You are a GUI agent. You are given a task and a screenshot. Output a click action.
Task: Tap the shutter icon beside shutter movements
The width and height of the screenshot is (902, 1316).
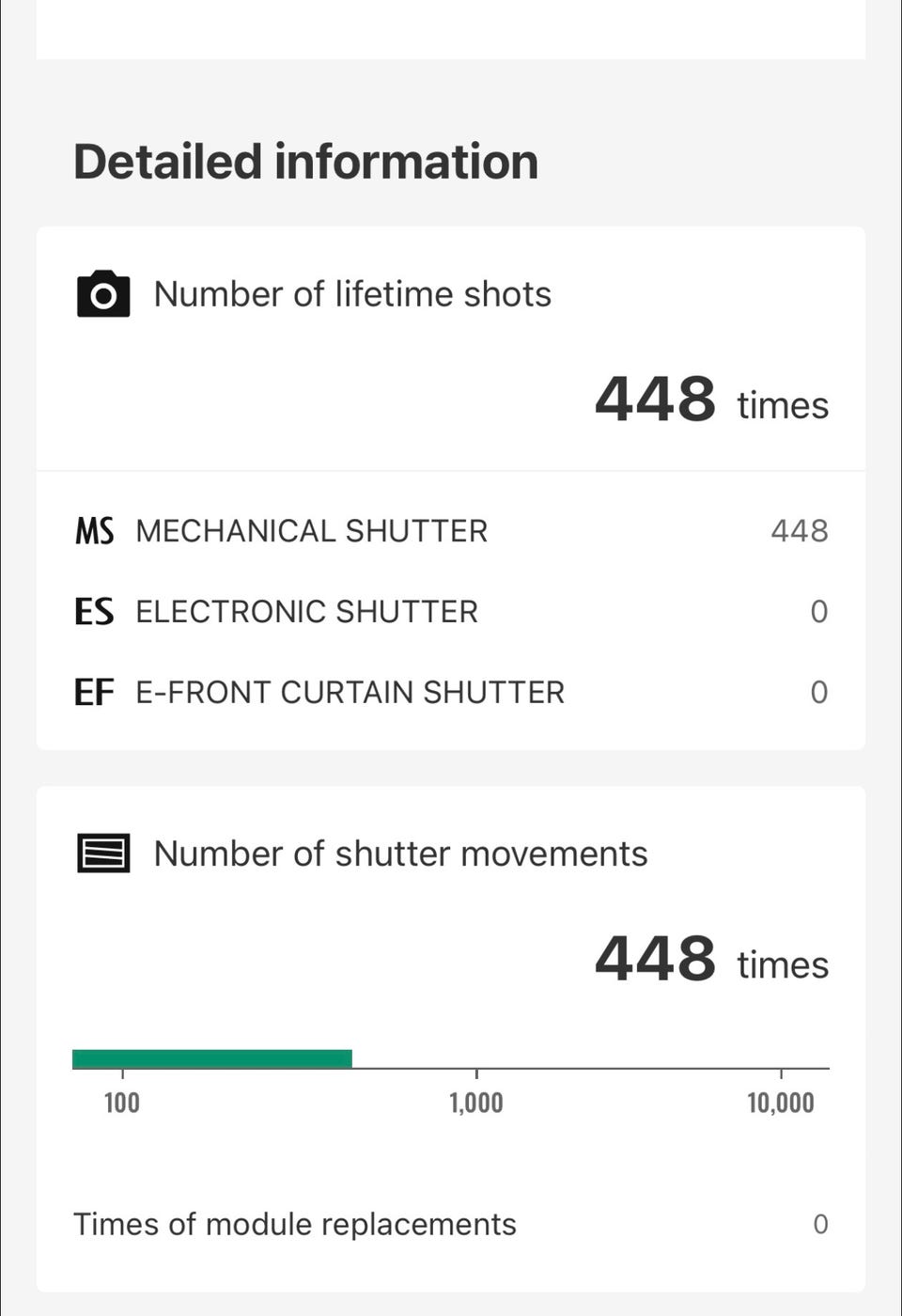pos(103,854)
